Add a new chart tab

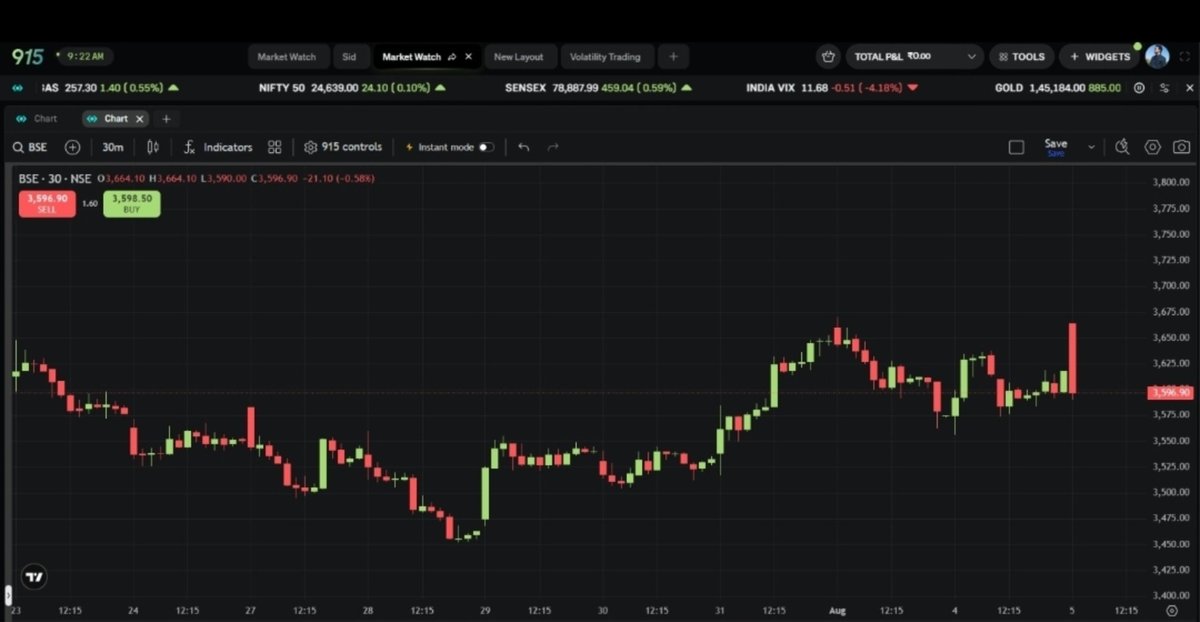tap(166, 118)
